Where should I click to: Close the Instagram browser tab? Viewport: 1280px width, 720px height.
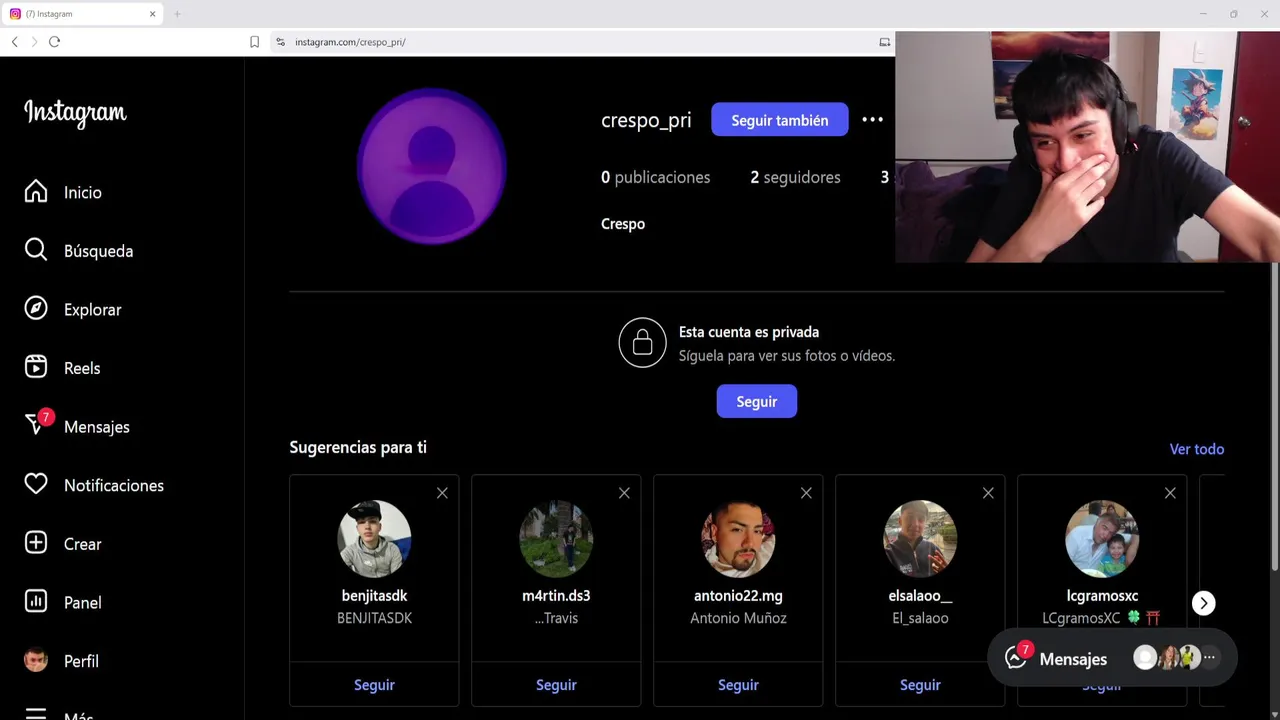pos(153,14)
